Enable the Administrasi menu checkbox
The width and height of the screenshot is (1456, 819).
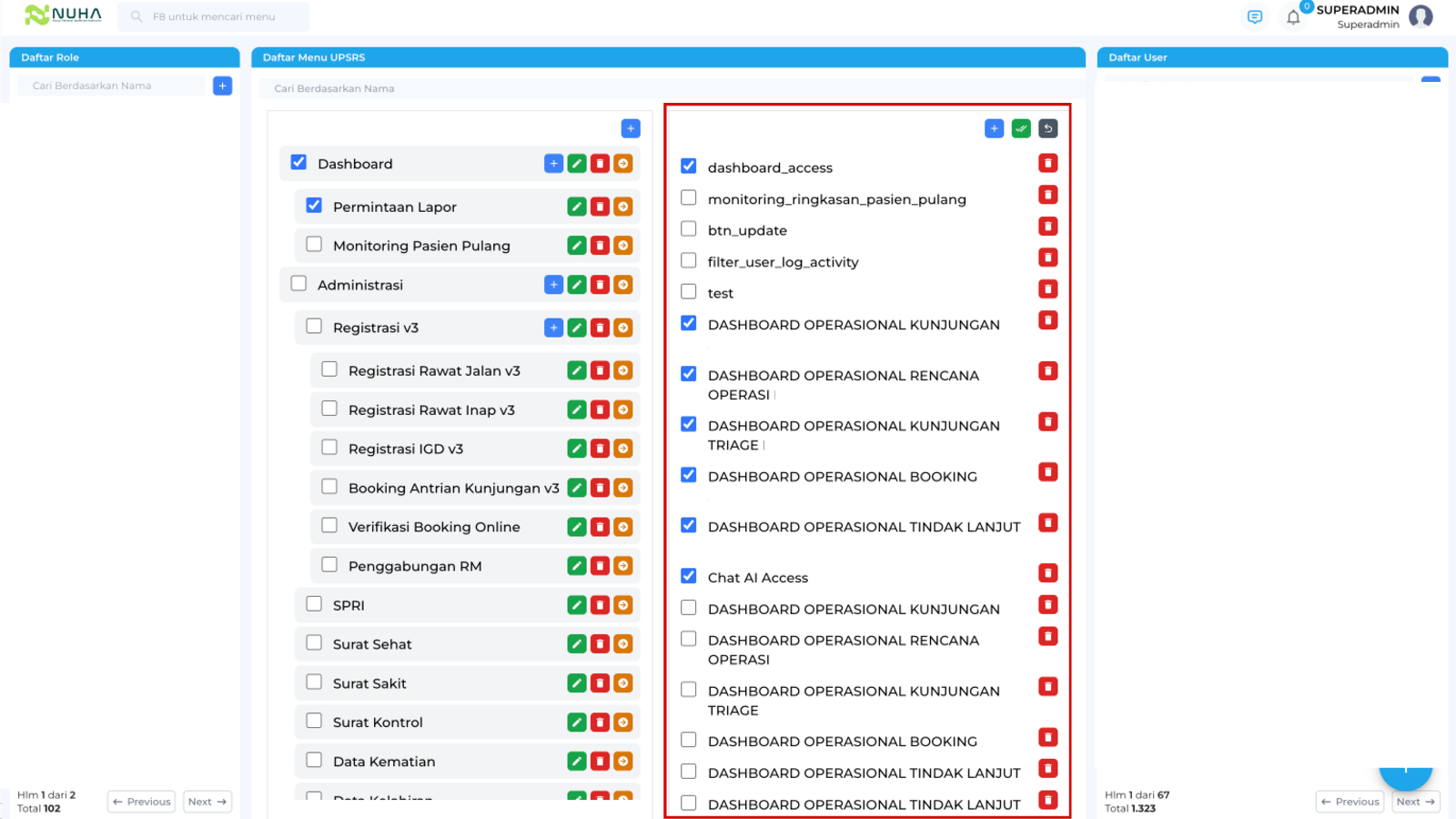point(298,283)
